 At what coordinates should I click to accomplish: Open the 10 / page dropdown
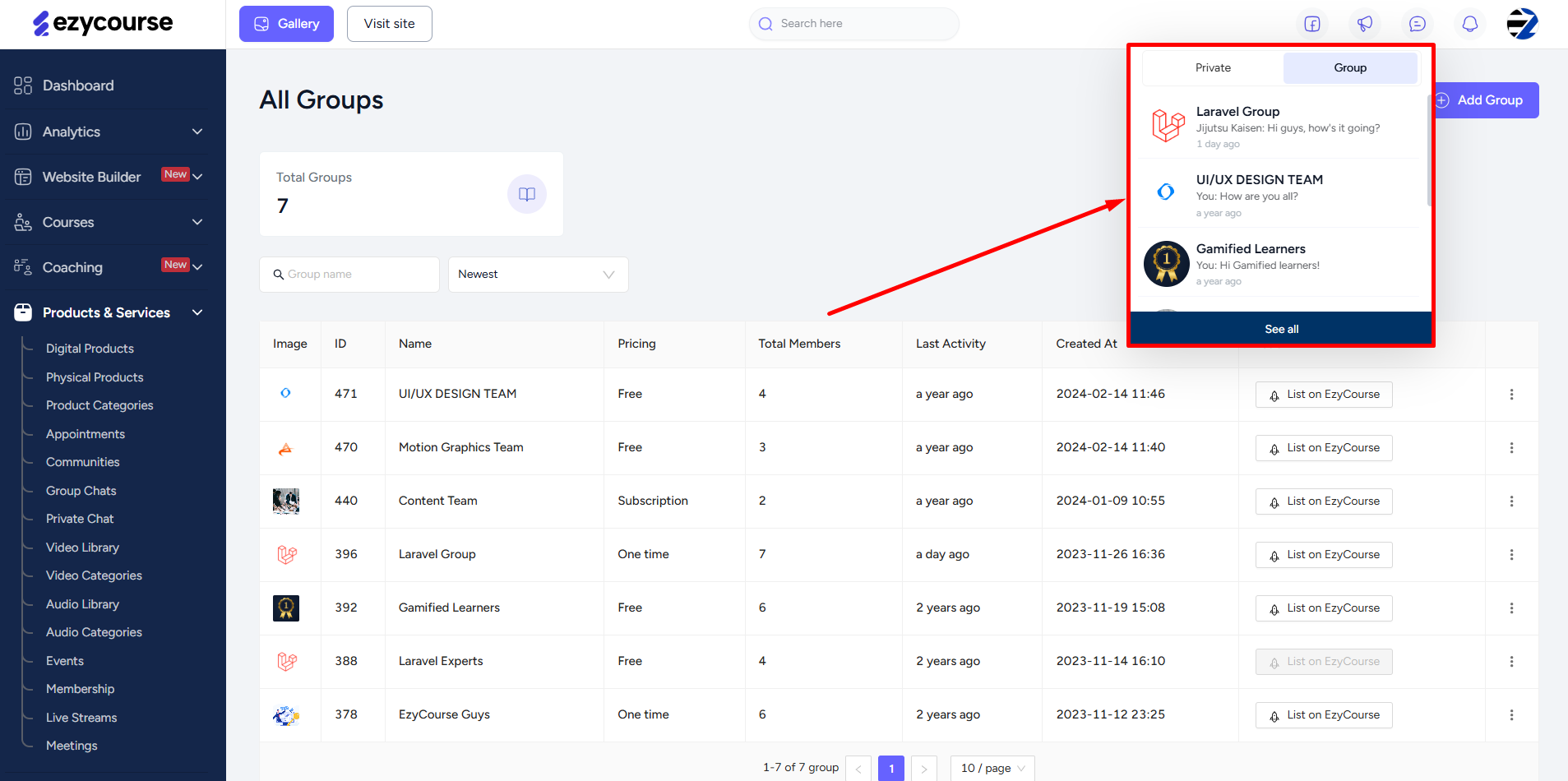[x=992, y=769]
